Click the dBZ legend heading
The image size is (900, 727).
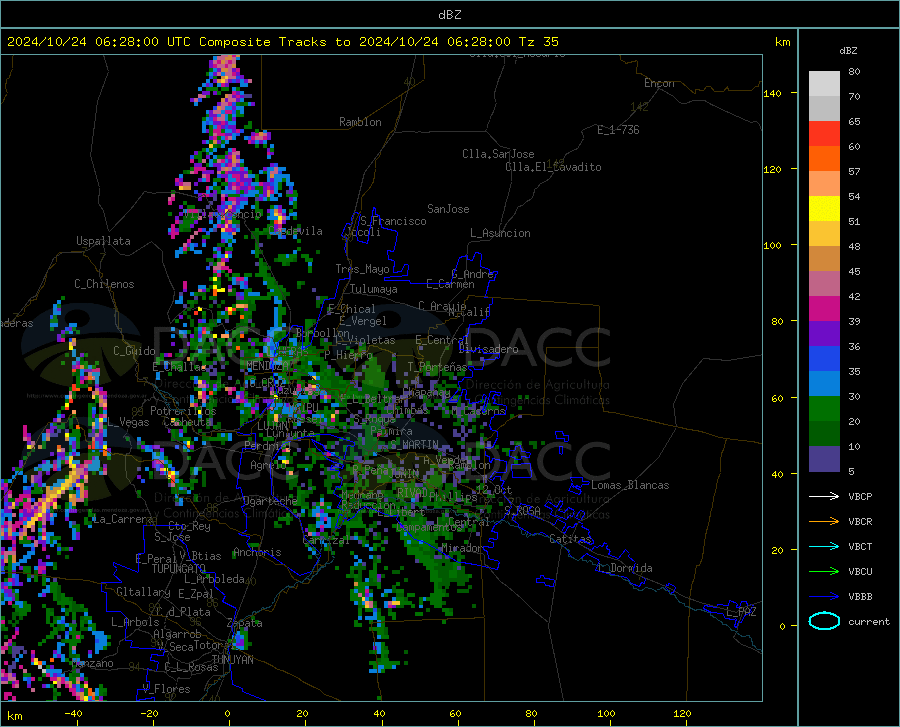[x=848, y=50]
